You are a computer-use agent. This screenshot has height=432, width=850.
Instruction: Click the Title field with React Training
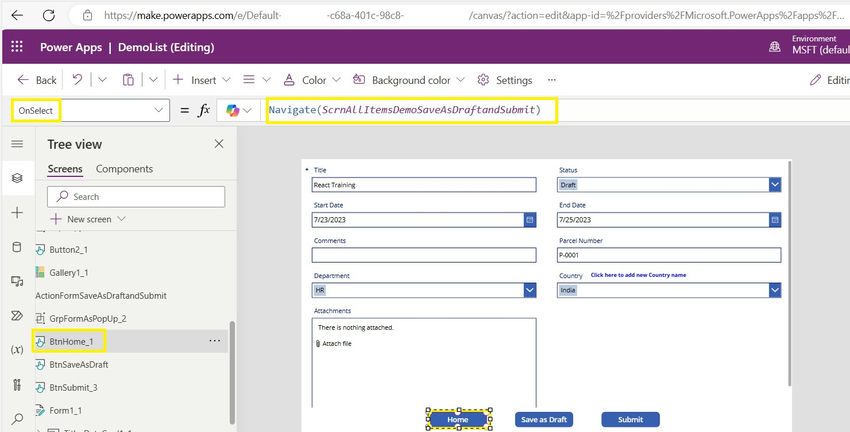(x=424, y=185)
